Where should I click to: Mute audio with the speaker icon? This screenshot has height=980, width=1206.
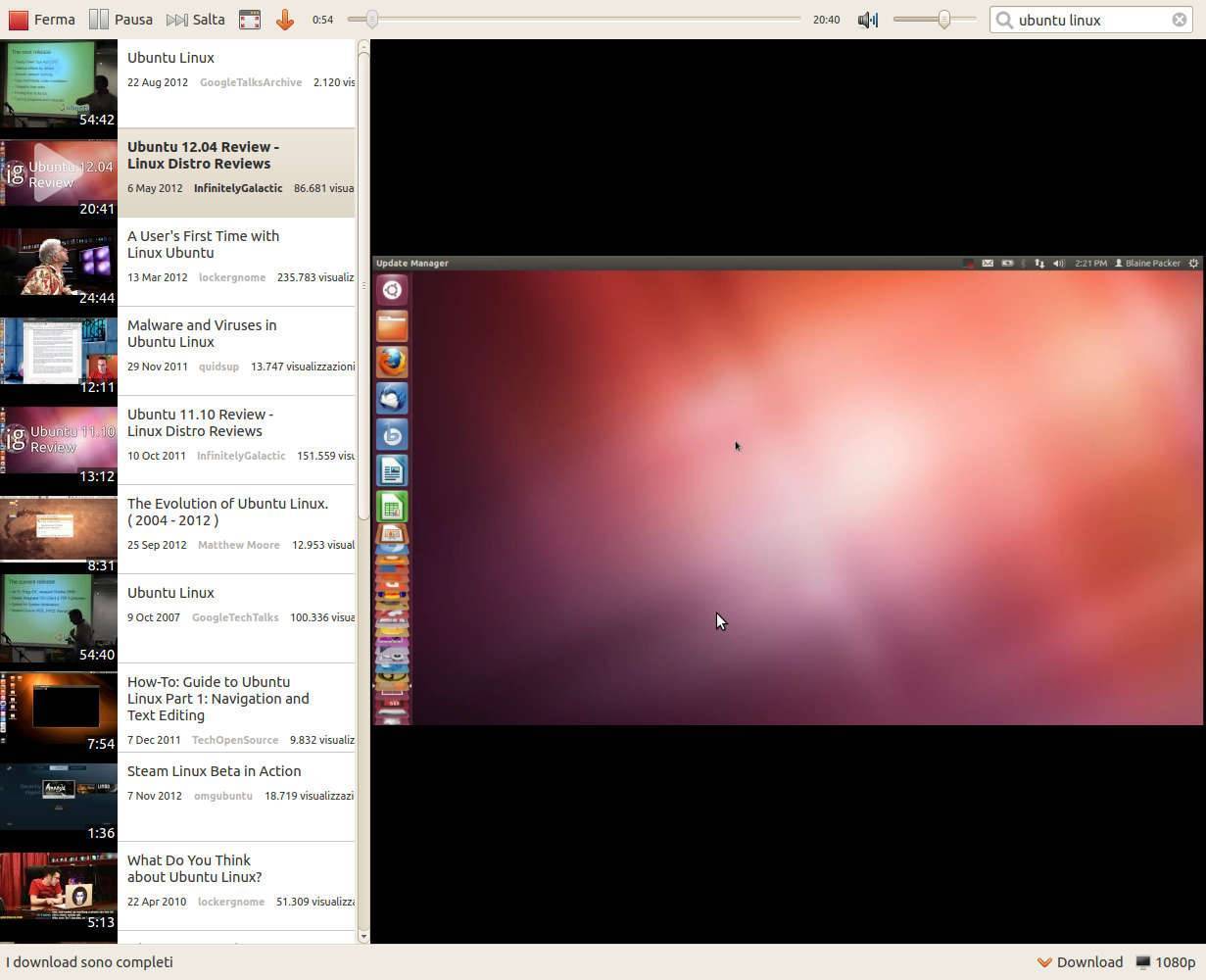pyautogui.click(x=867, y=20)
